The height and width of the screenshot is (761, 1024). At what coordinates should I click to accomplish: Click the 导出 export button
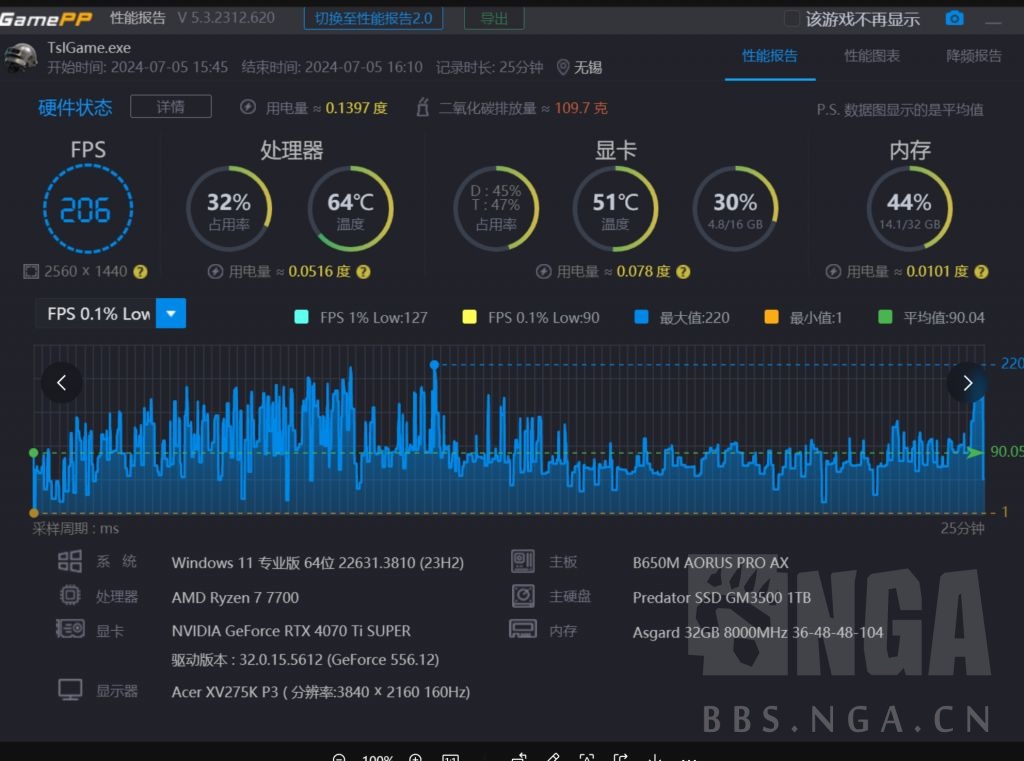coord(493,18)
